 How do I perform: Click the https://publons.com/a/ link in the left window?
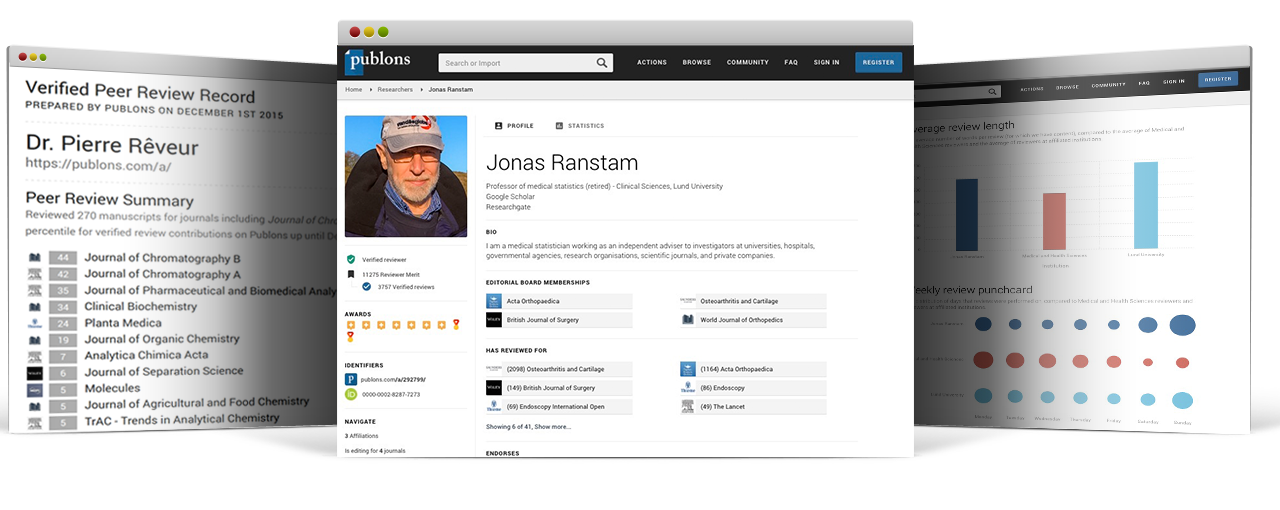99,164
